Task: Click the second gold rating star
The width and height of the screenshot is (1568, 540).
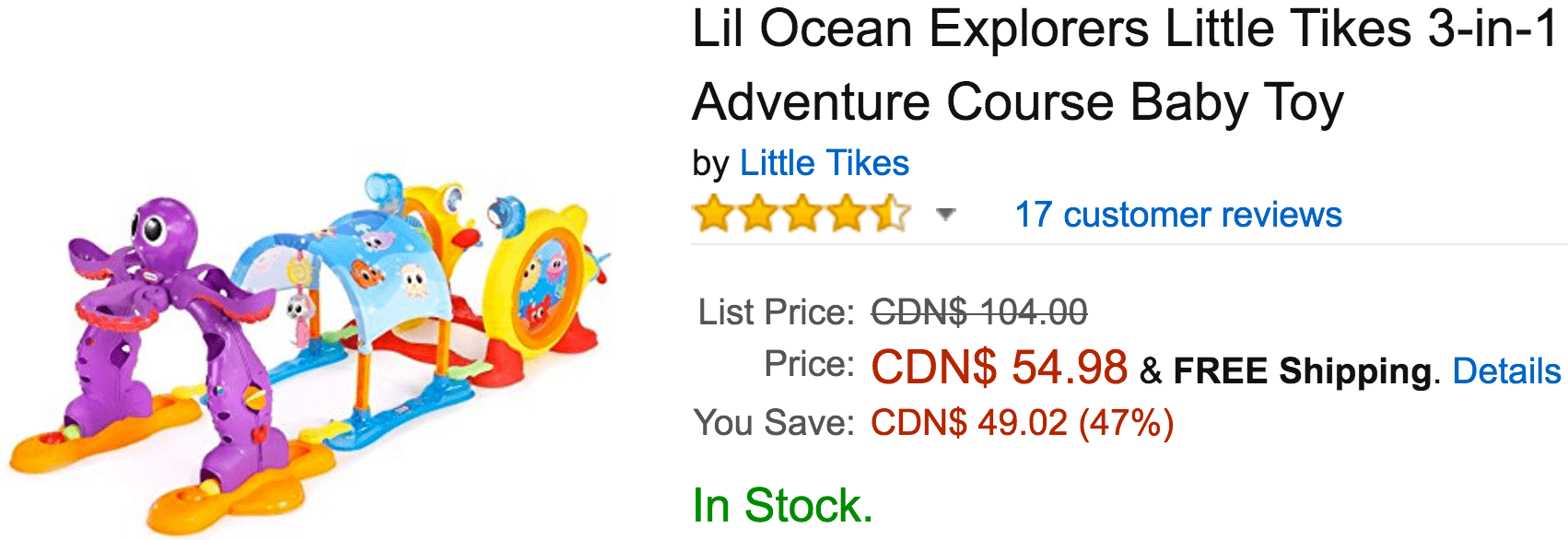Action: pyautogui.click(x=757, y=214)
